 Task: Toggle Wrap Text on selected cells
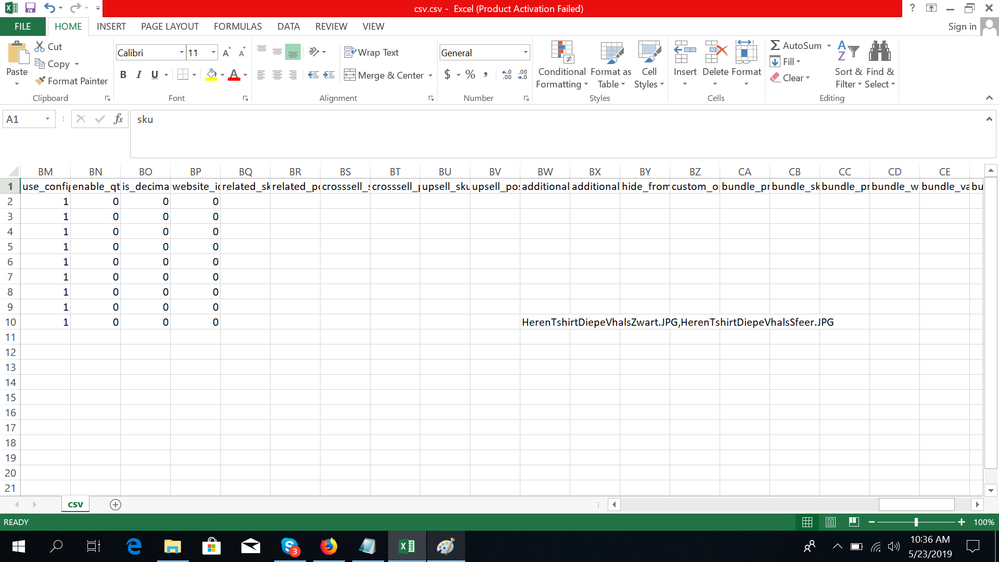[x=371, y=53]
